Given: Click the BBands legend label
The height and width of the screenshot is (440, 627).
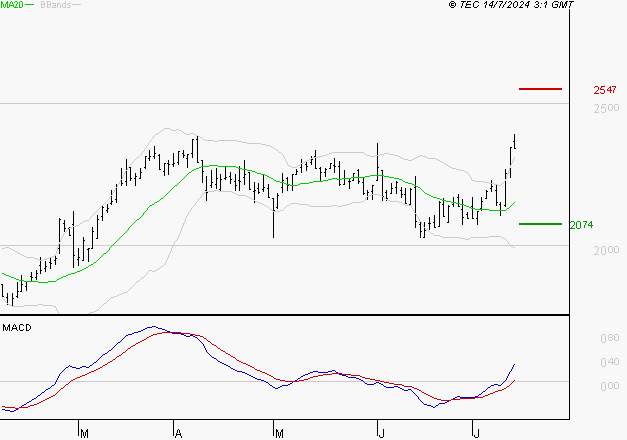Looking at the screenshot, I should pyautogui.click(x=56, y=5).
